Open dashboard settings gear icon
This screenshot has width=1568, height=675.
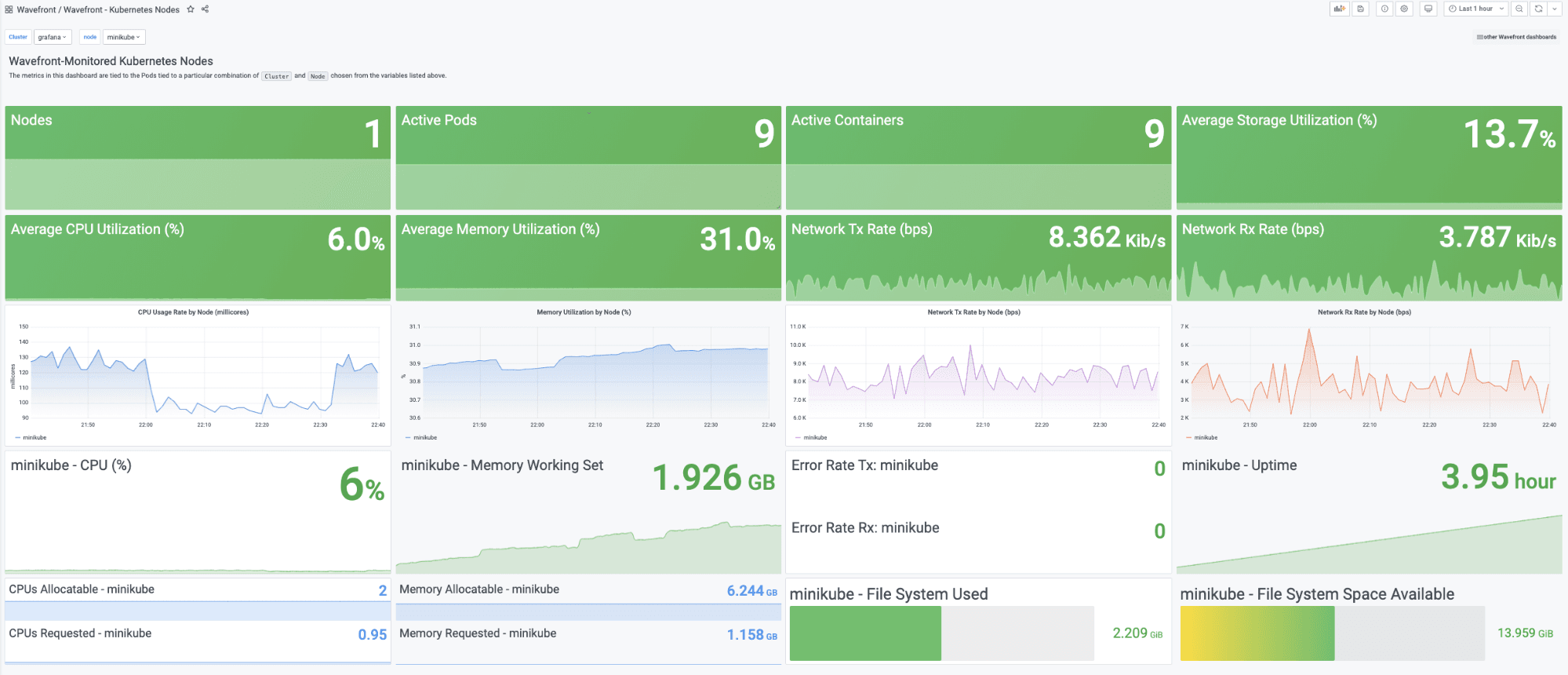(1404, 9)
